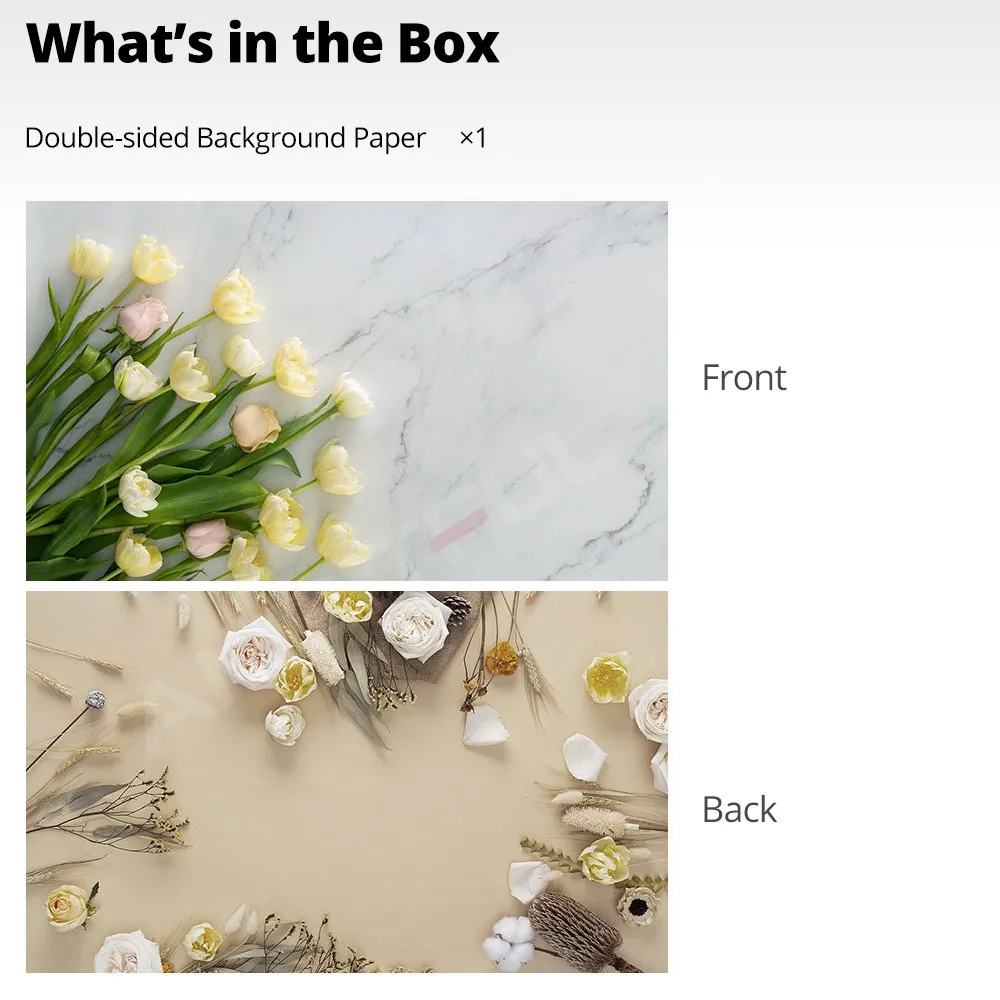Select the "Double-sided Background Paper" text

(225, 138)
